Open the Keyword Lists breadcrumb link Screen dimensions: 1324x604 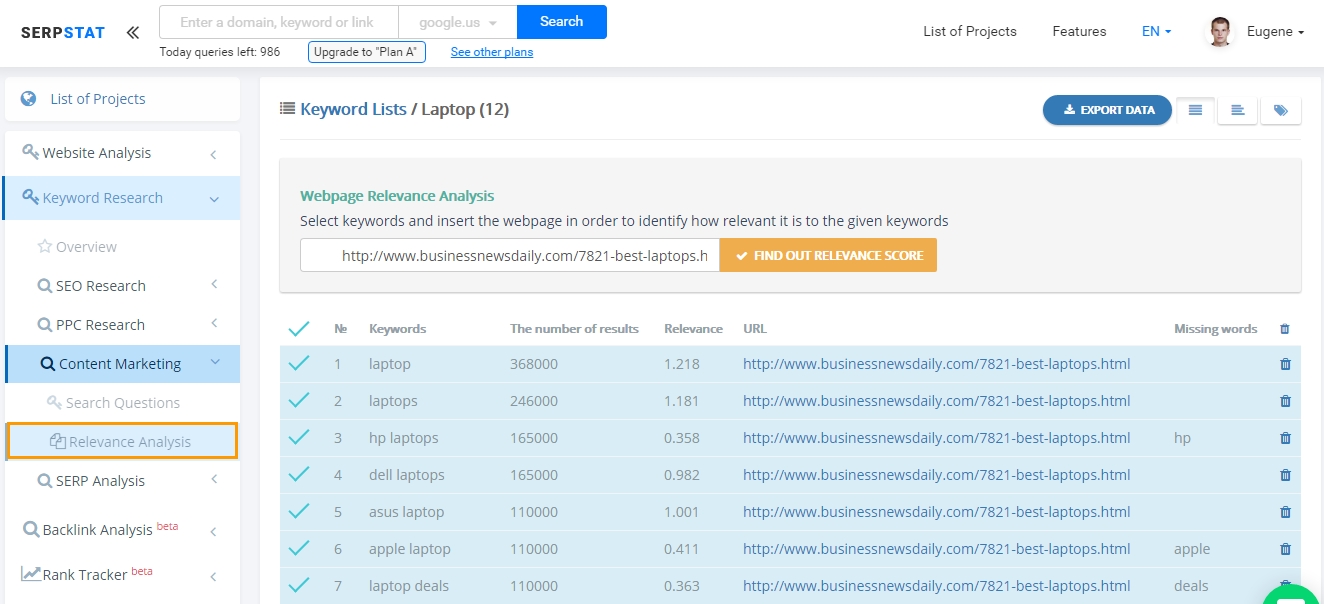(x=353, y=109)
